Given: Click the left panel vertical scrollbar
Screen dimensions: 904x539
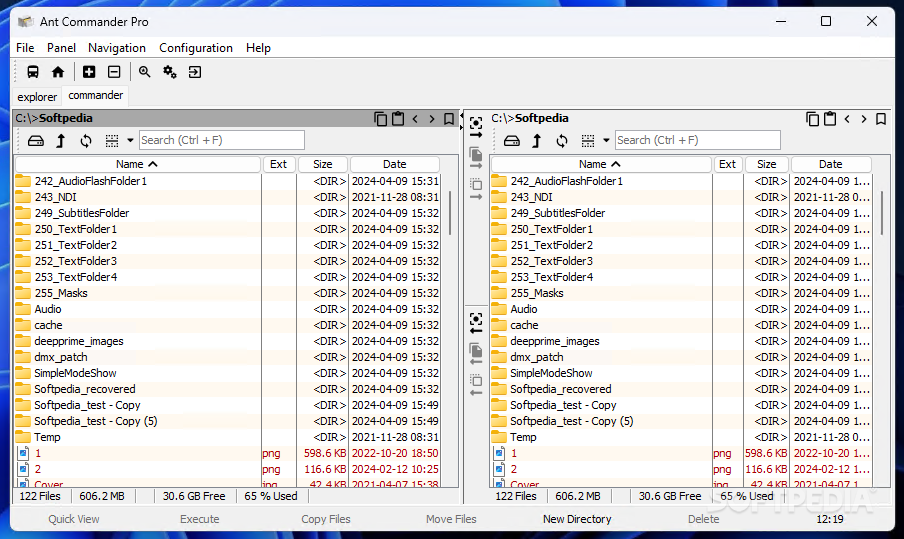Looking at the screenshot, I should (450, 213).
